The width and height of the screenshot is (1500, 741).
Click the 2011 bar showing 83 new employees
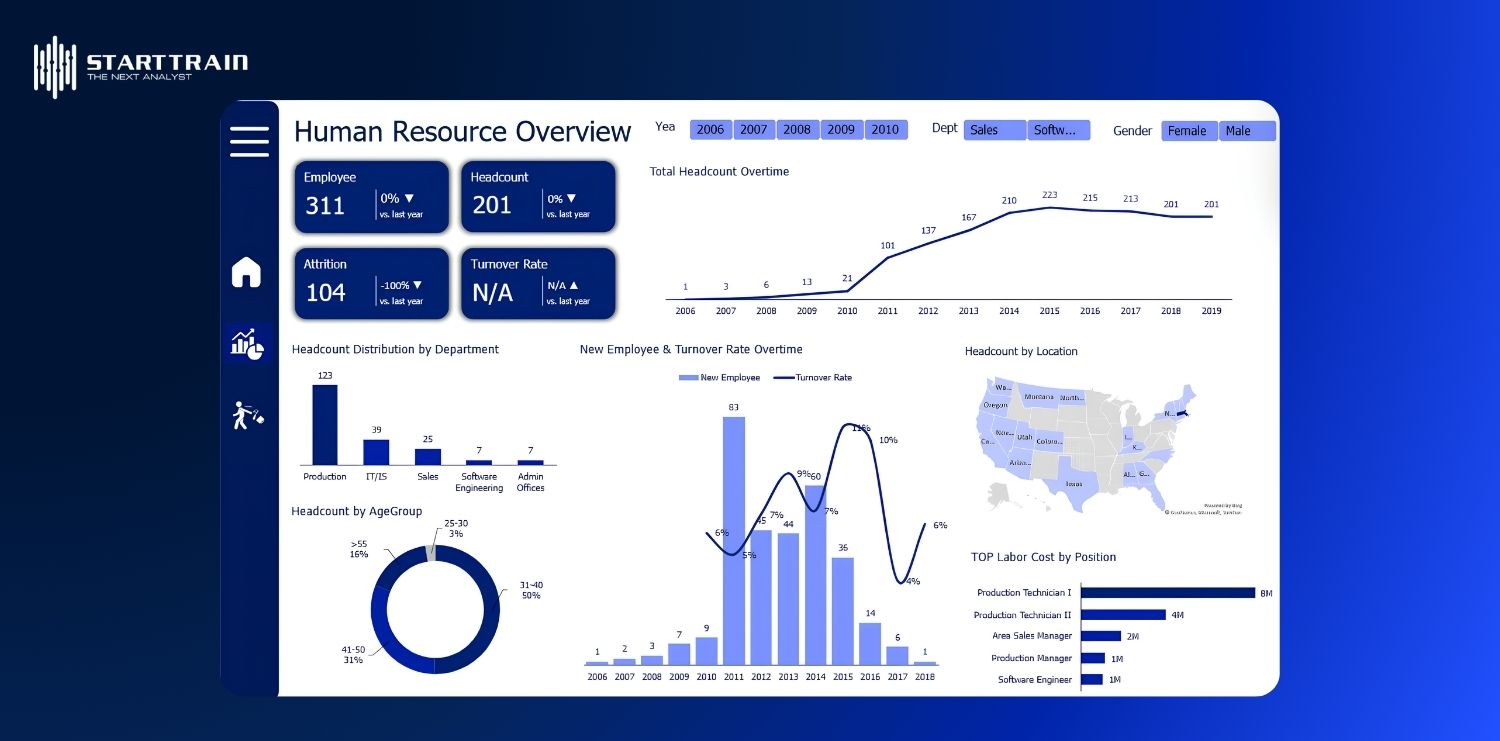(734, 541)
